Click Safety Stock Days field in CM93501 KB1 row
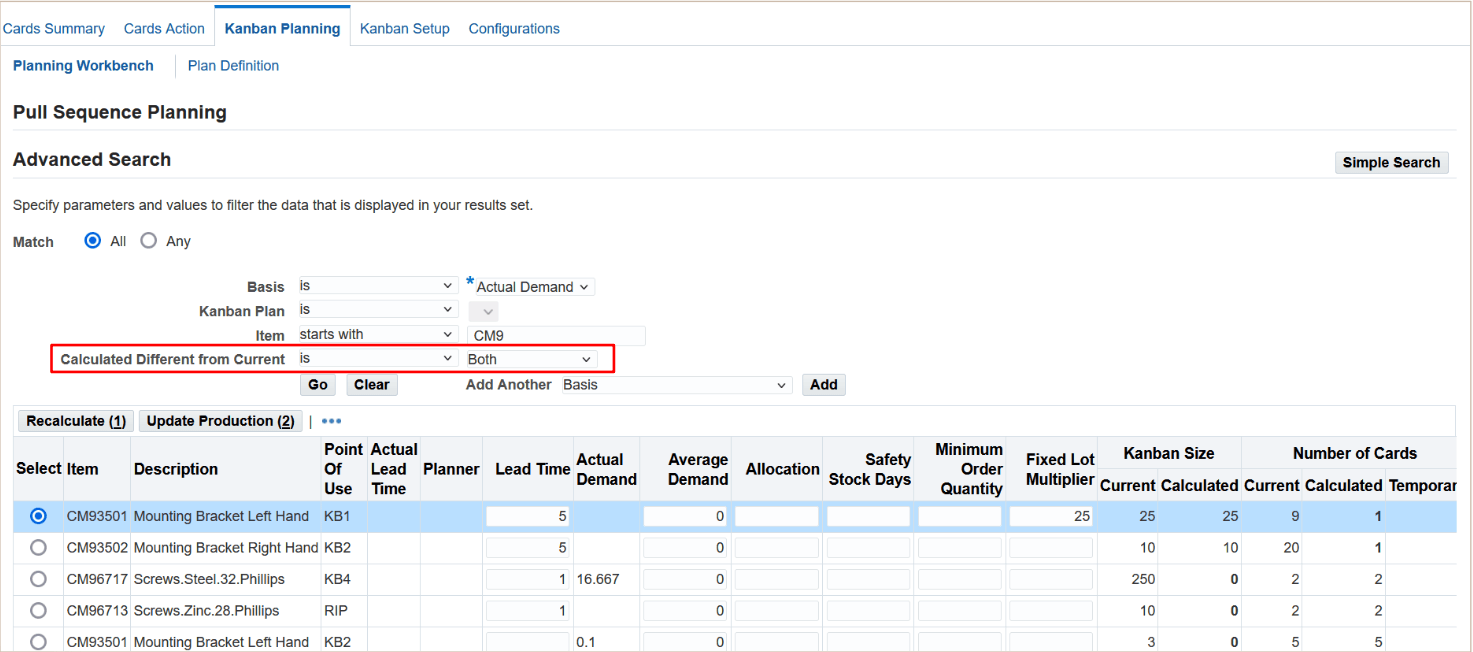This screenshot has width=1473, height=652. pos(868,516)
